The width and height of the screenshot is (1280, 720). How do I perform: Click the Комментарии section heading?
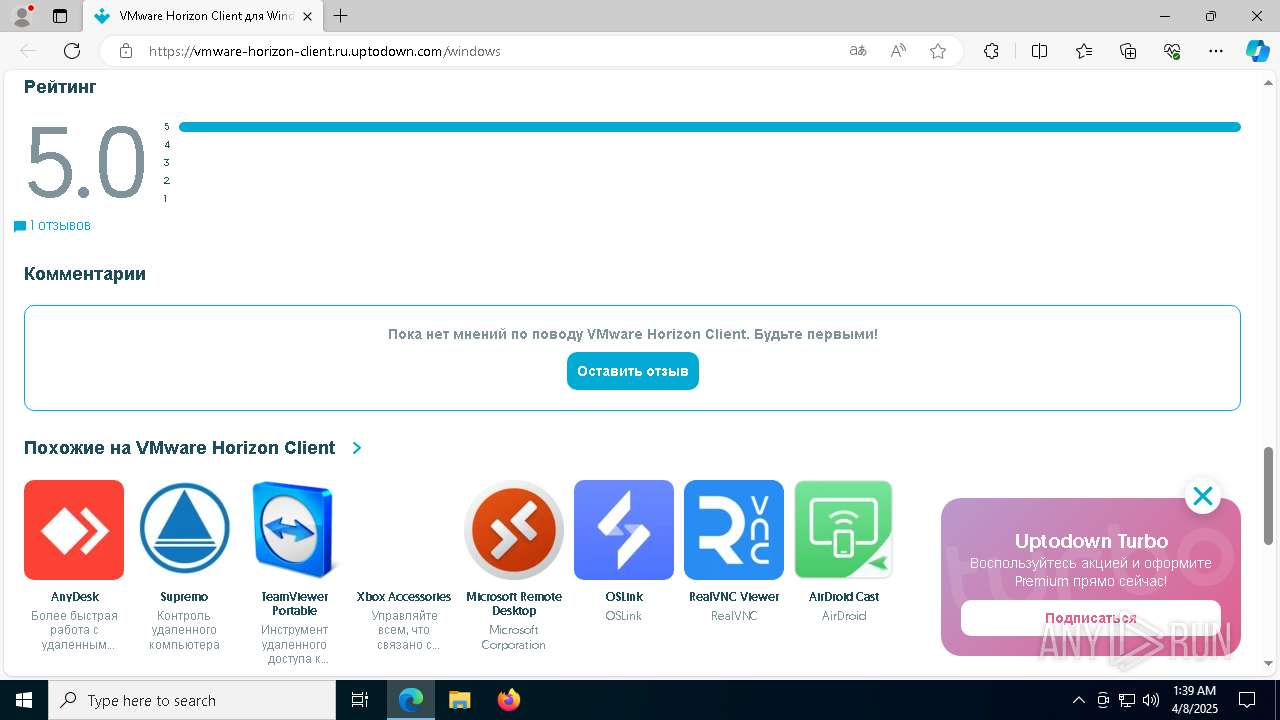85,274
